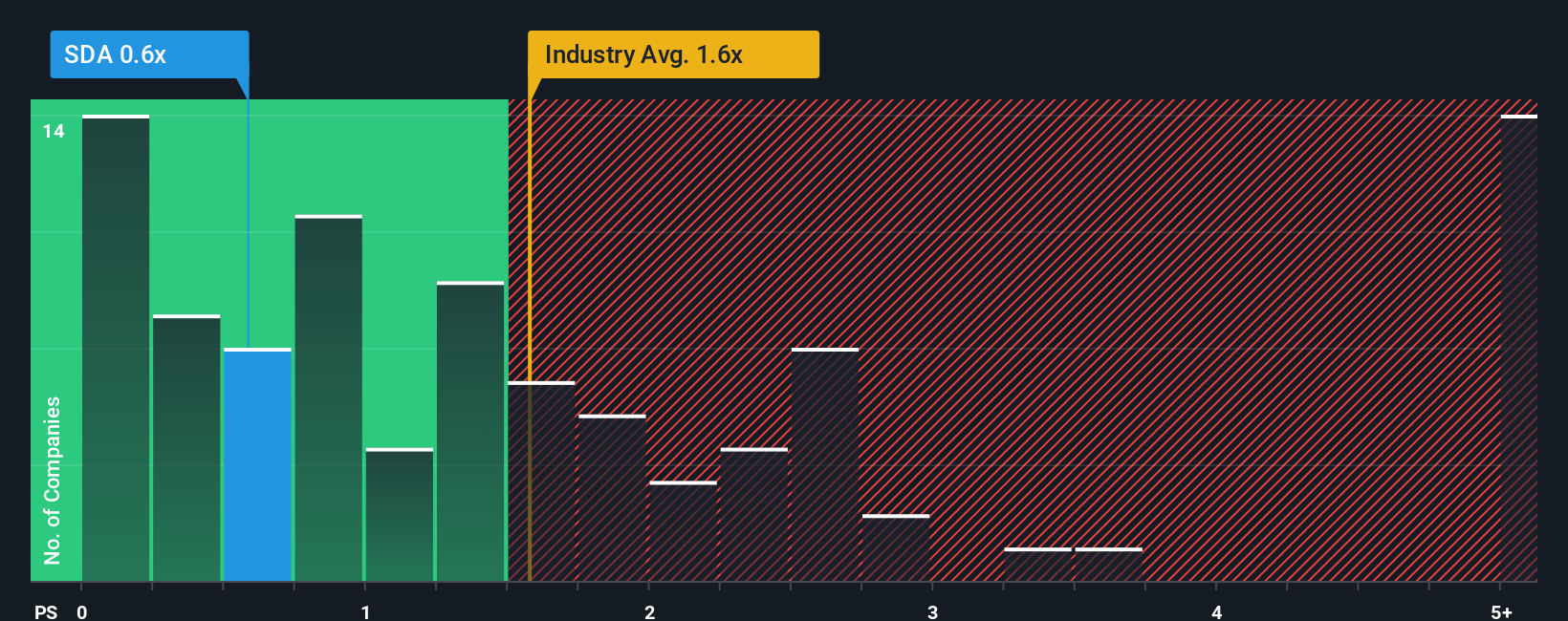Click the low hatched bar before PS 3.5

coord(1037,565)
